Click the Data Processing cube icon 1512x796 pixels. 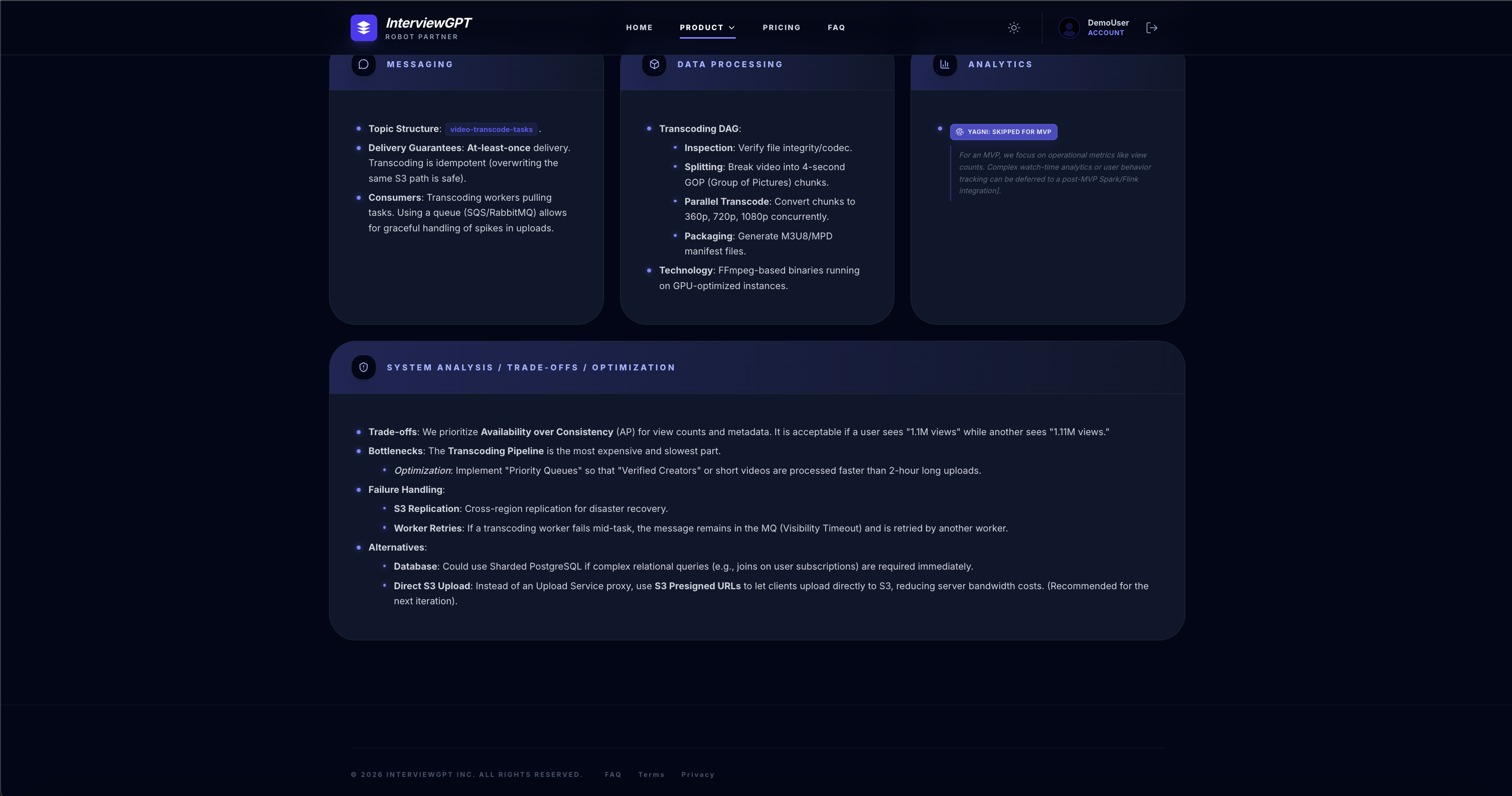[x=655, y=65]
